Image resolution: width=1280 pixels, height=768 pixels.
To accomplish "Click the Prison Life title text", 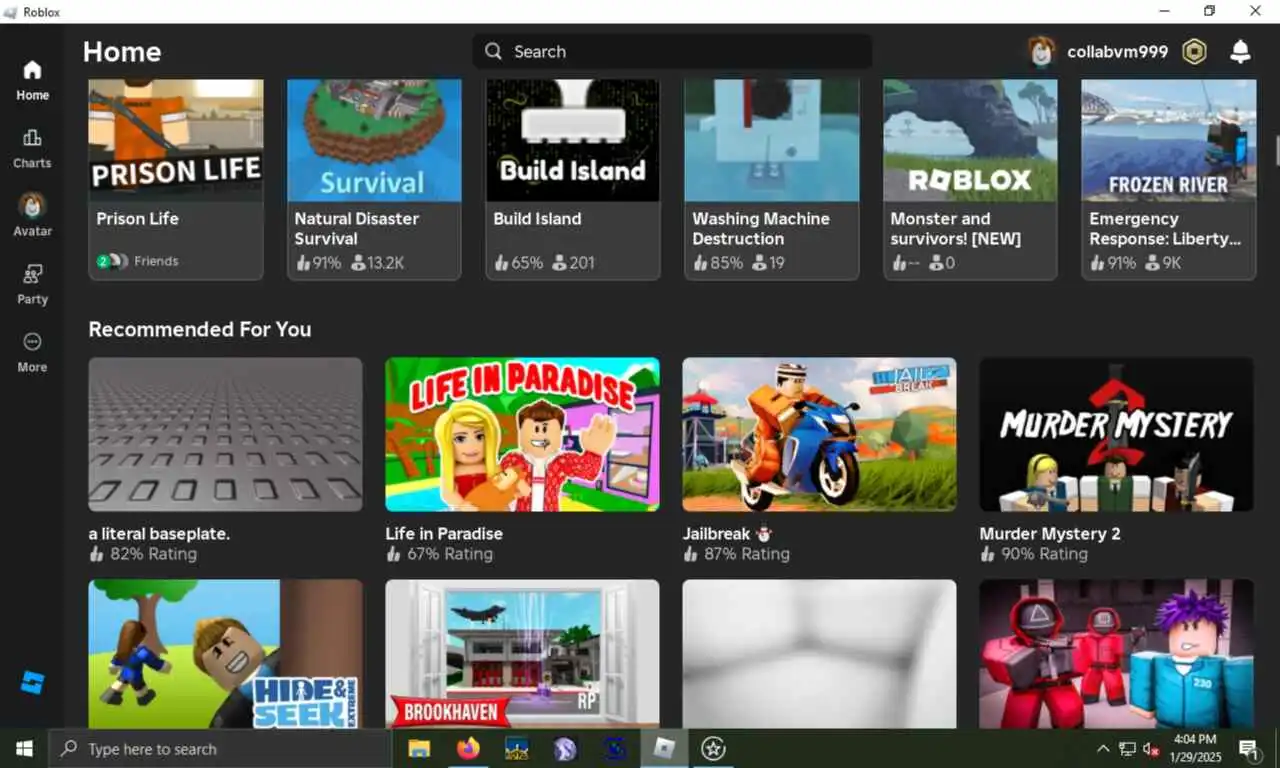I will (137, 218).
